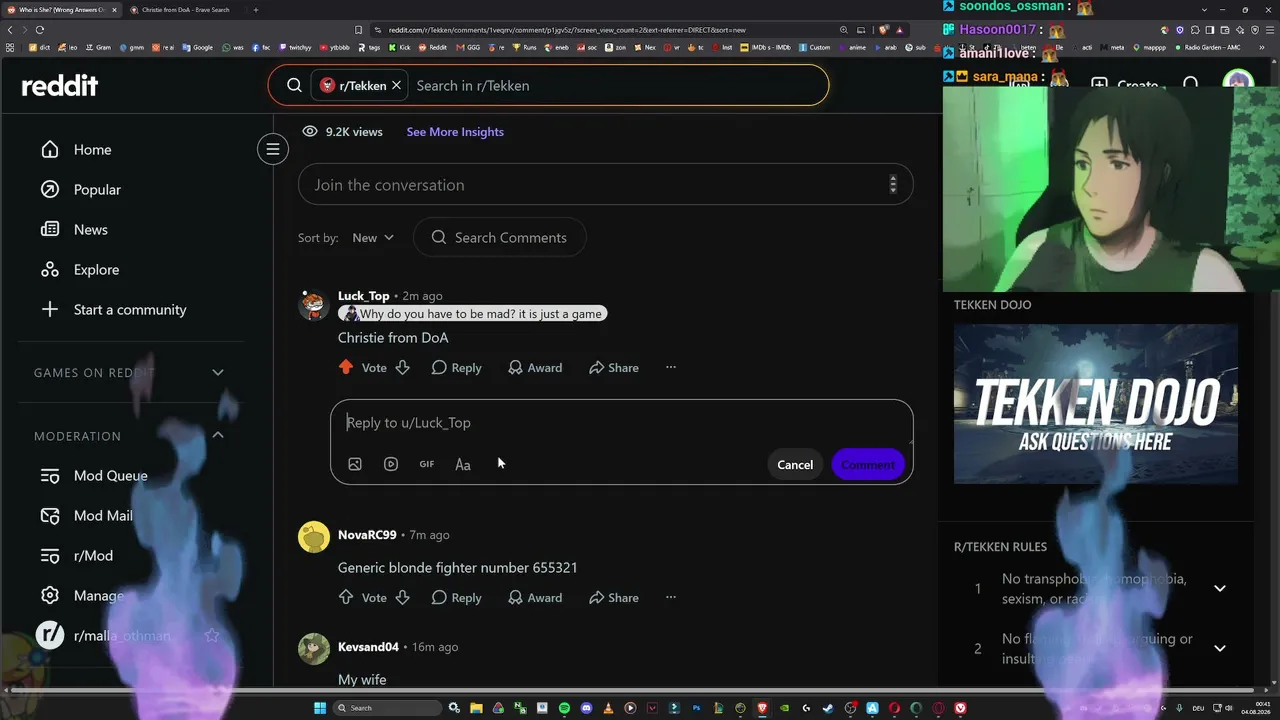Image resolution: width=1280 pixels, height=720 pixels.
Task: Share Luck_Top's comment
Action: coord(613,368)
